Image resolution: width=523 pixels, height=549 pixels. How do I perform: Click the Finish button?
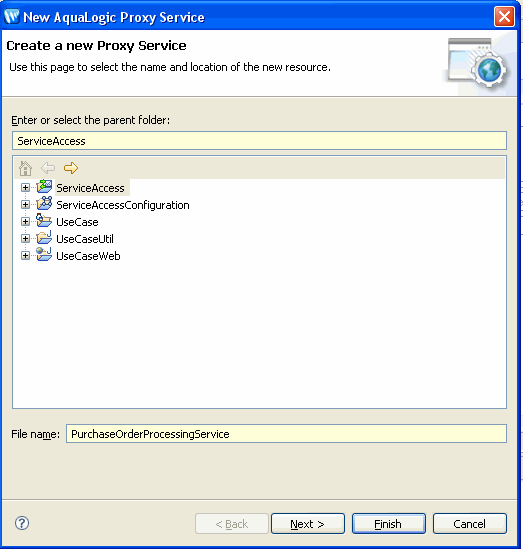coord(389,524)
